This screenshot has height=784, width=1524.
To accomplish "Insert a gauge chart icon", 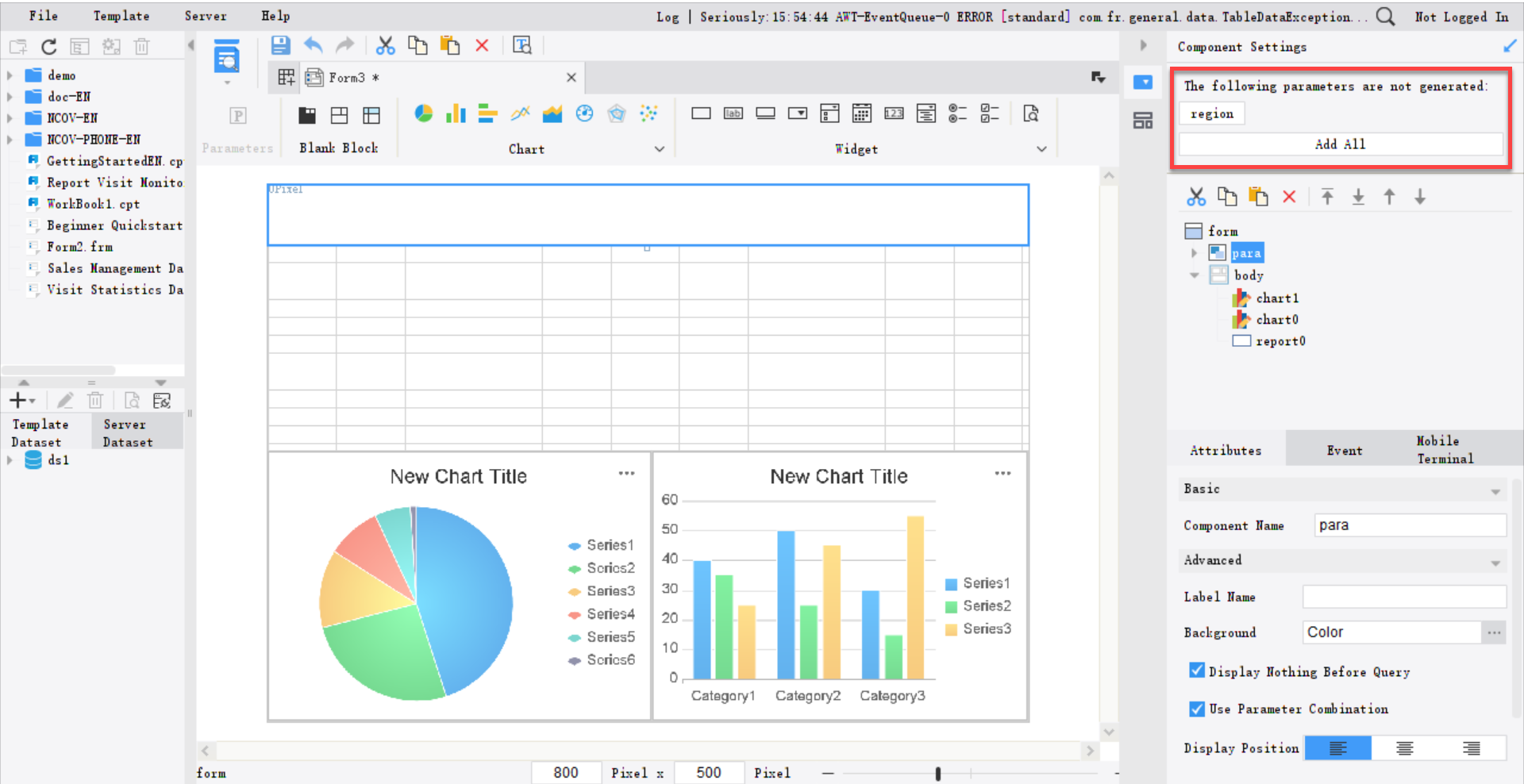I will 584,113.
